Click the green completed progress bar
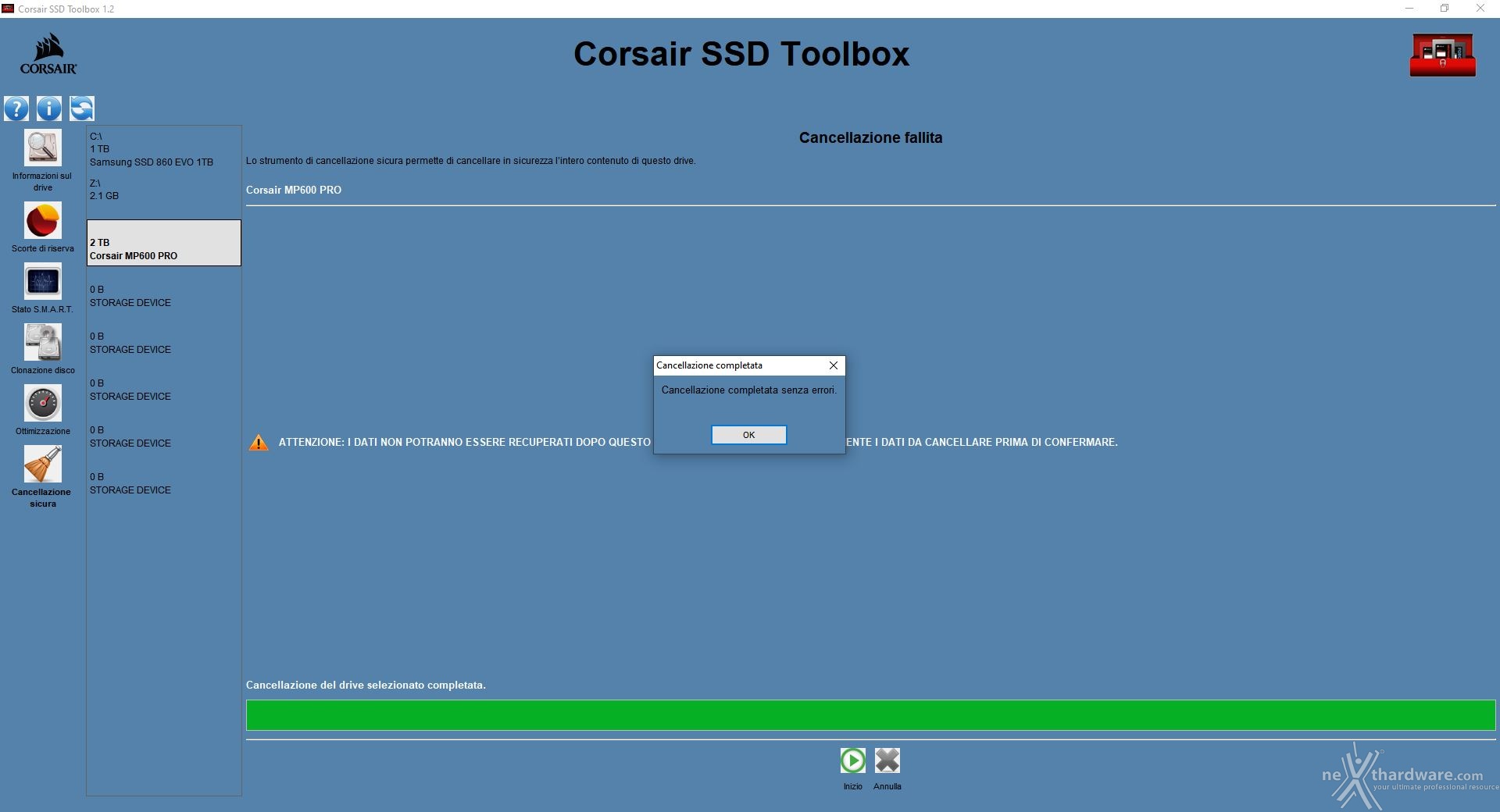The height and width of the screenshot is (812, 1500). click(870, 715)
